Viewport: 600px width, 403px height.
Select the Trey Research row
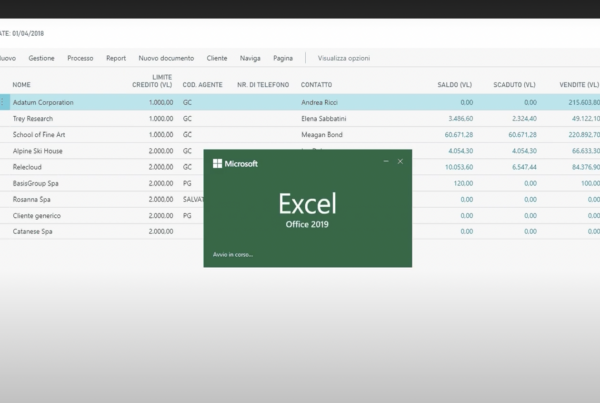pyautogui.click(x=300, y=119)
